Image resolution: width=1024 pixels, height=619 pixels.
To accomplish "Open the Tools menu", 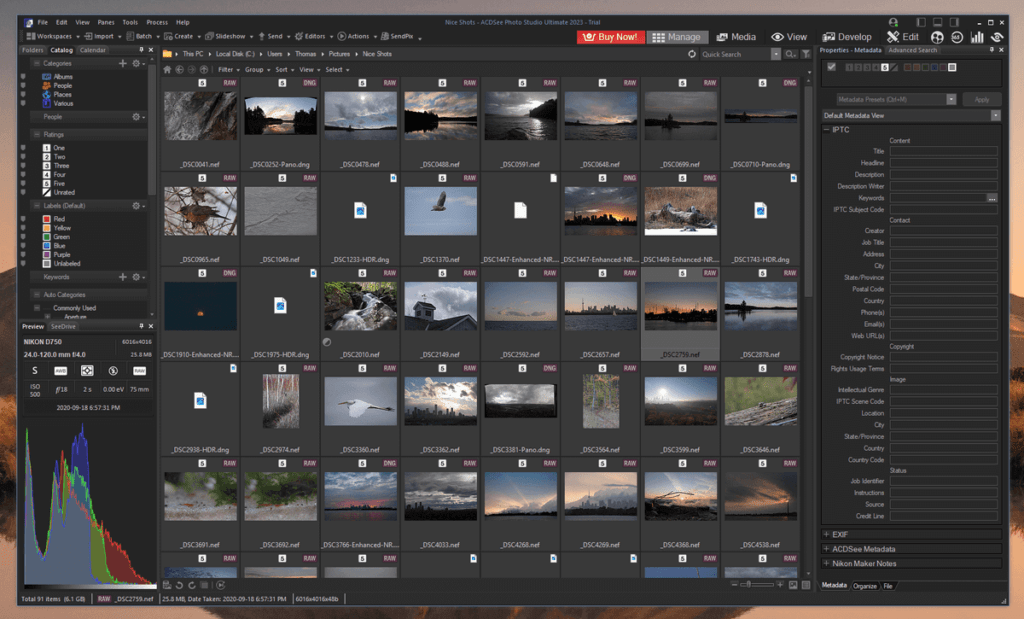I will tap(131, 21).
